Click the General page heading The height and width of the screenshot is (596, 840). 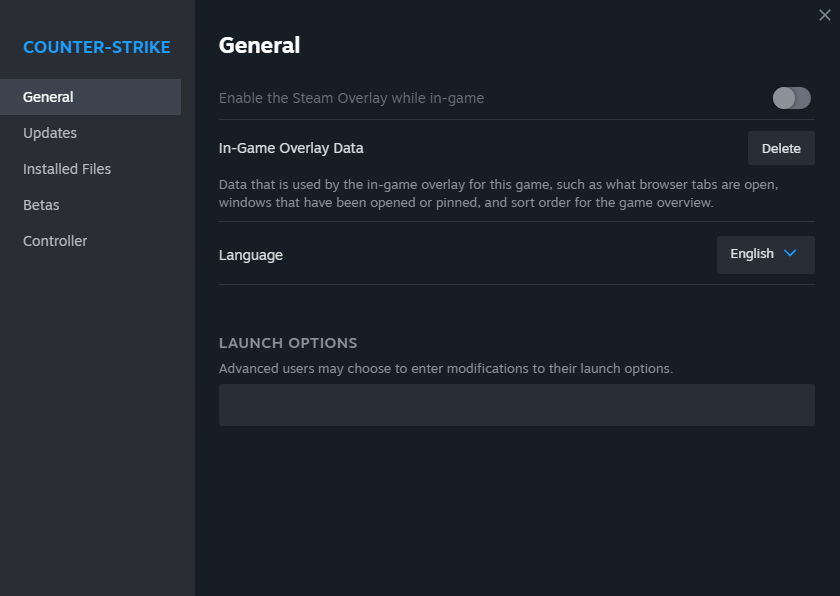(x=259, y=45)
